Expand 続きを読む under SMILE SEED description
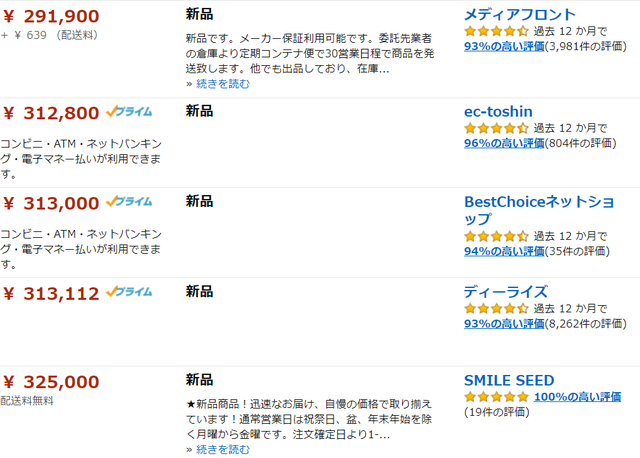640x458 pixels. 223,449
